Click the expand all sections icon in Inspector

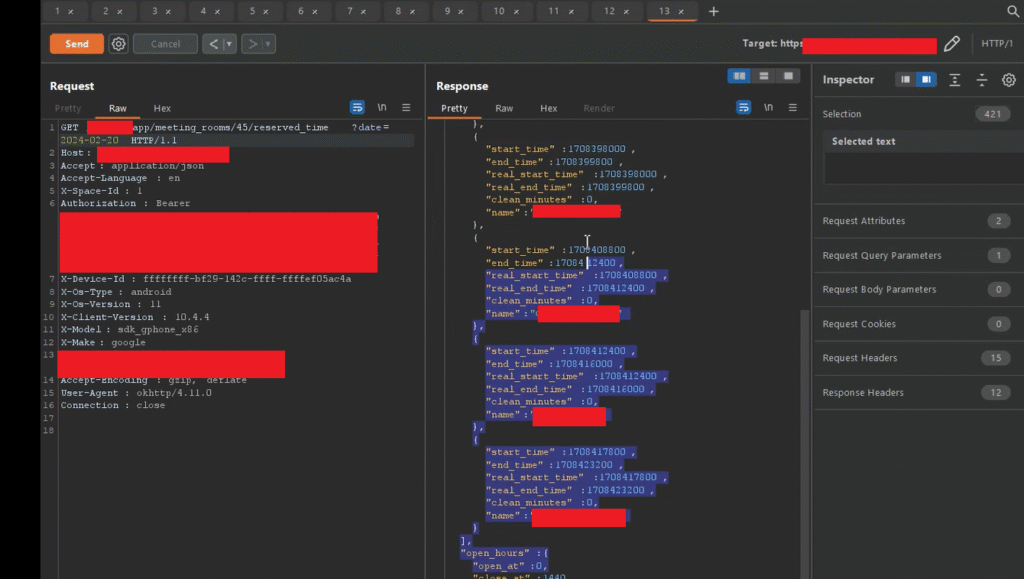(x=955, y=80)
